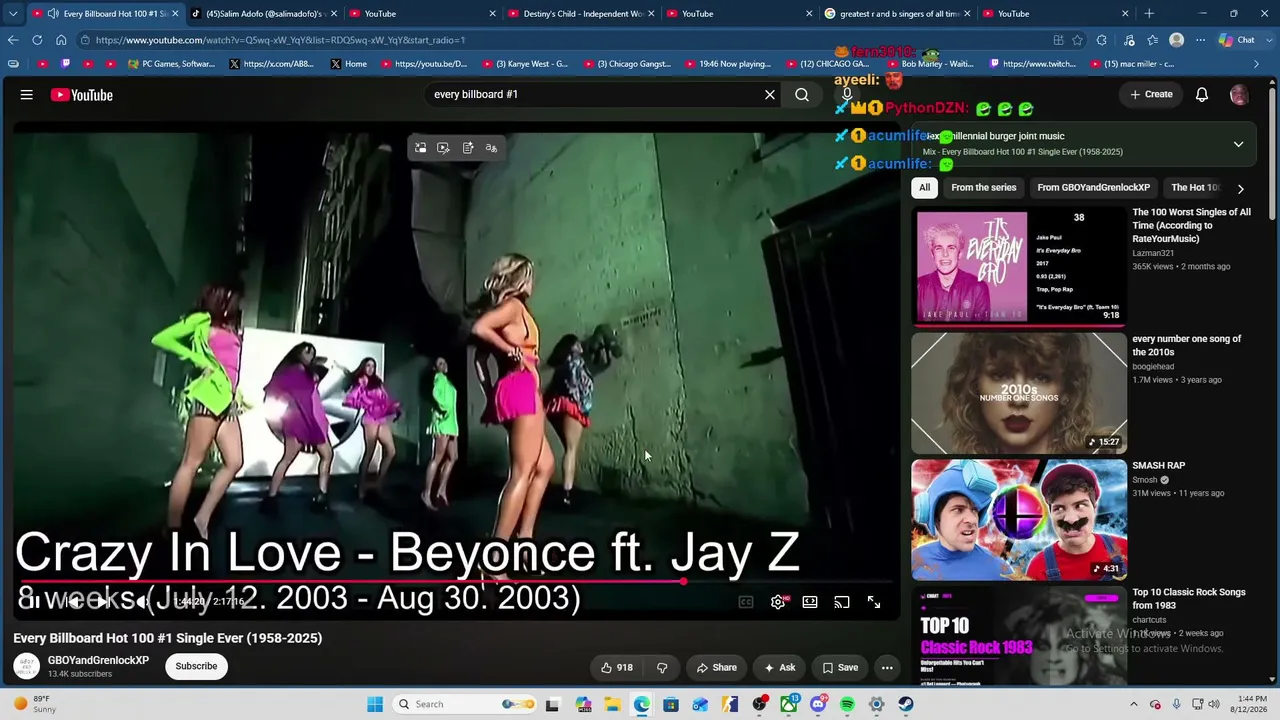This screenshot has height=720, width=1280.
Task: Select the From the series chip
Action: point(984,188)
